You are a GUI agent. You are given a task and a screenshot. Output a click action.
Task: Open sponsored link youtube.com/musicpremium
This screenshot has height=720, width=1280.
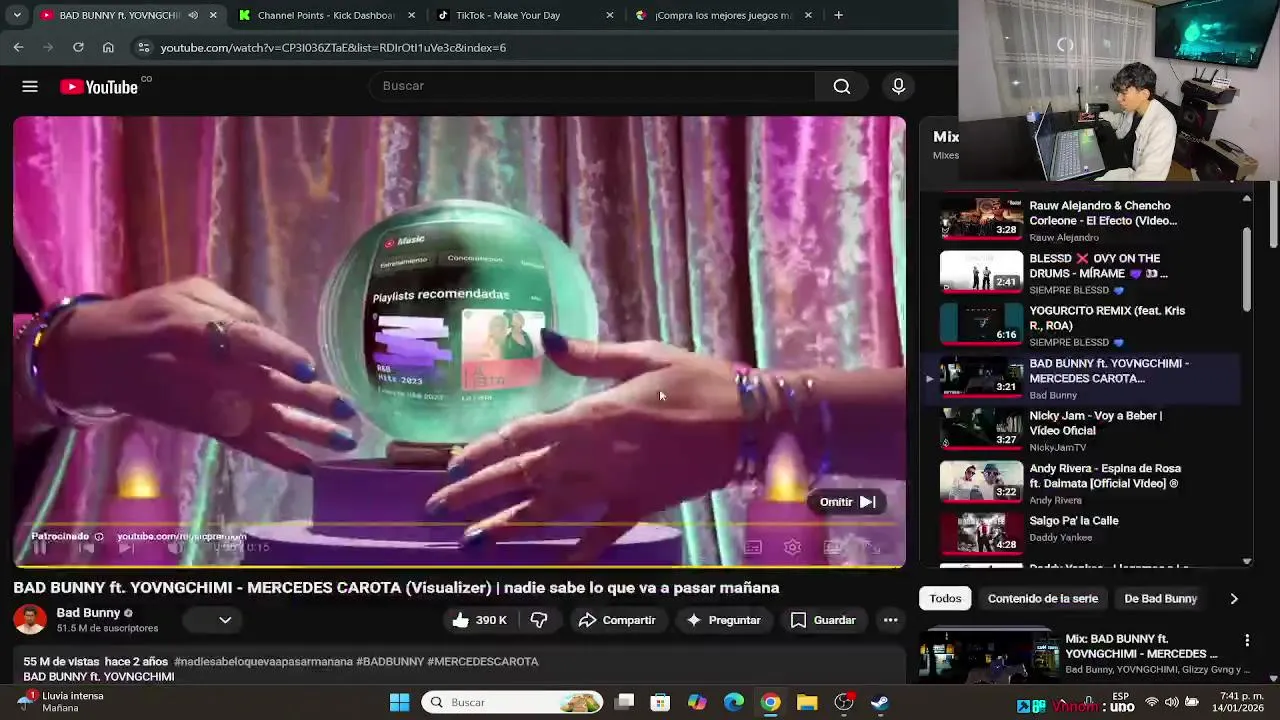[181, 536]
